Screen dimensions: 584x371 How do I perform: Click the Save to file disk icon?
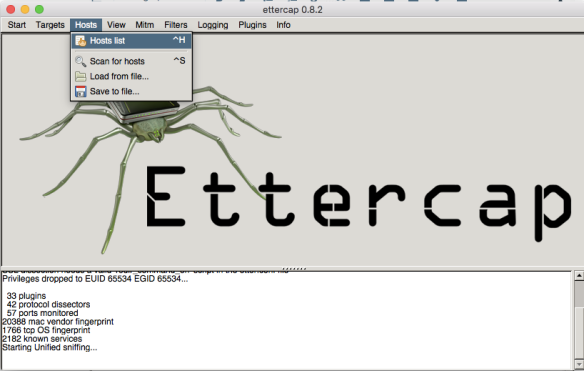[80, 91]
